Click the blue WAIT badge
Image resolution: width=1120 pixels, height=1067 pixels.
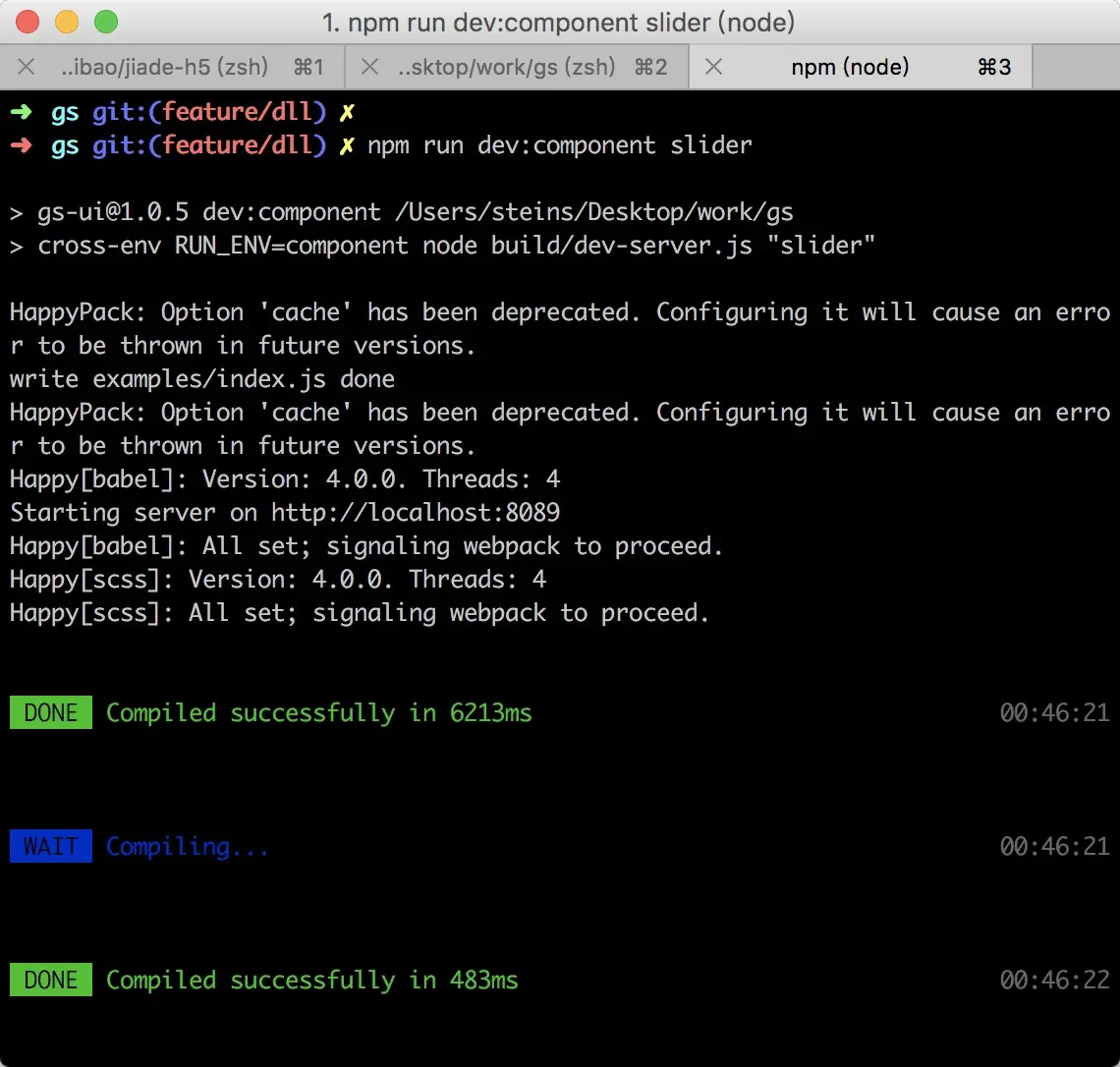pyautogui.click(x=51, y=846)
